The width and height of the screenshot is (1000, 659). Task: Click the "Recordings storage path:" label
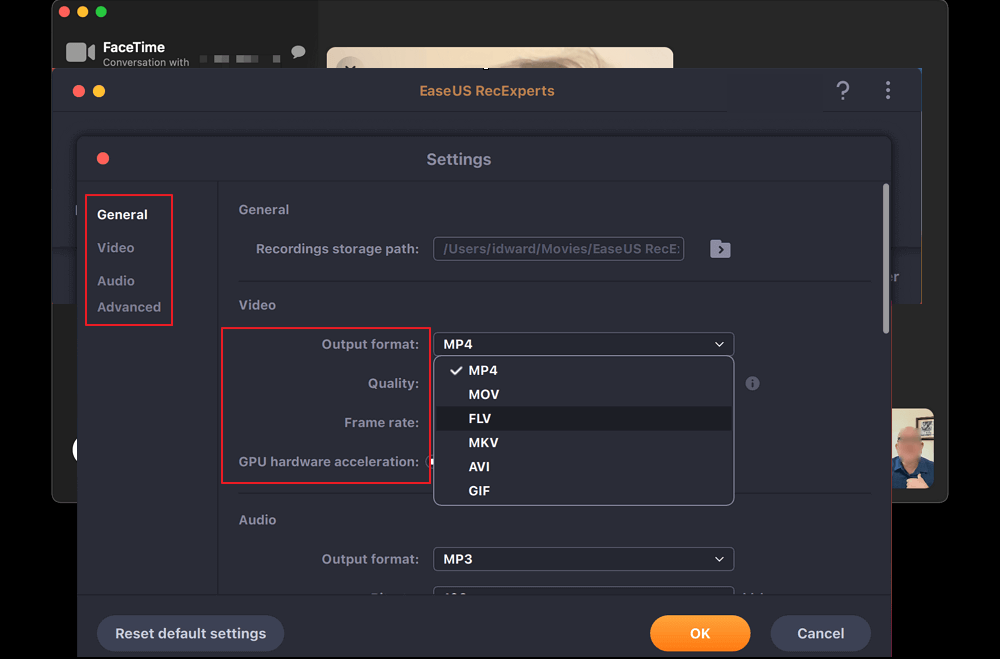337,249
